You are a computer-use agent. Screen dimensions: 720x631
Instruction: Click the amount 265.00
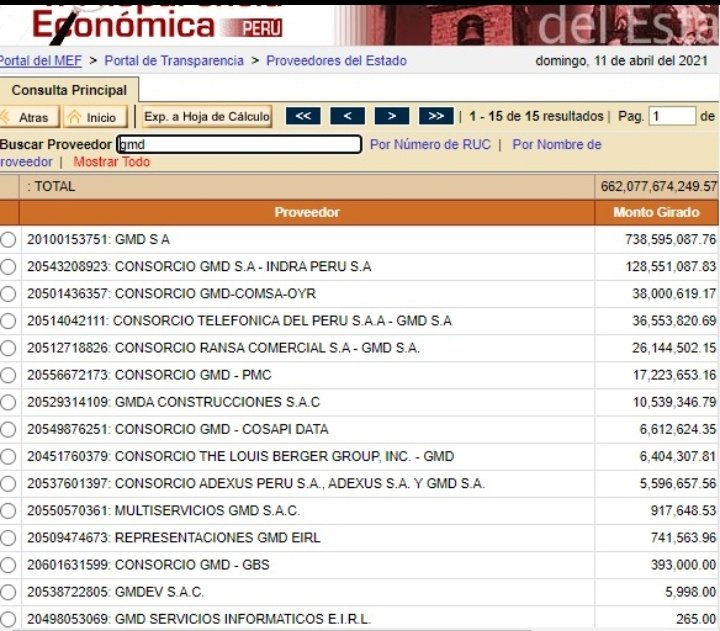pos(696,619)
